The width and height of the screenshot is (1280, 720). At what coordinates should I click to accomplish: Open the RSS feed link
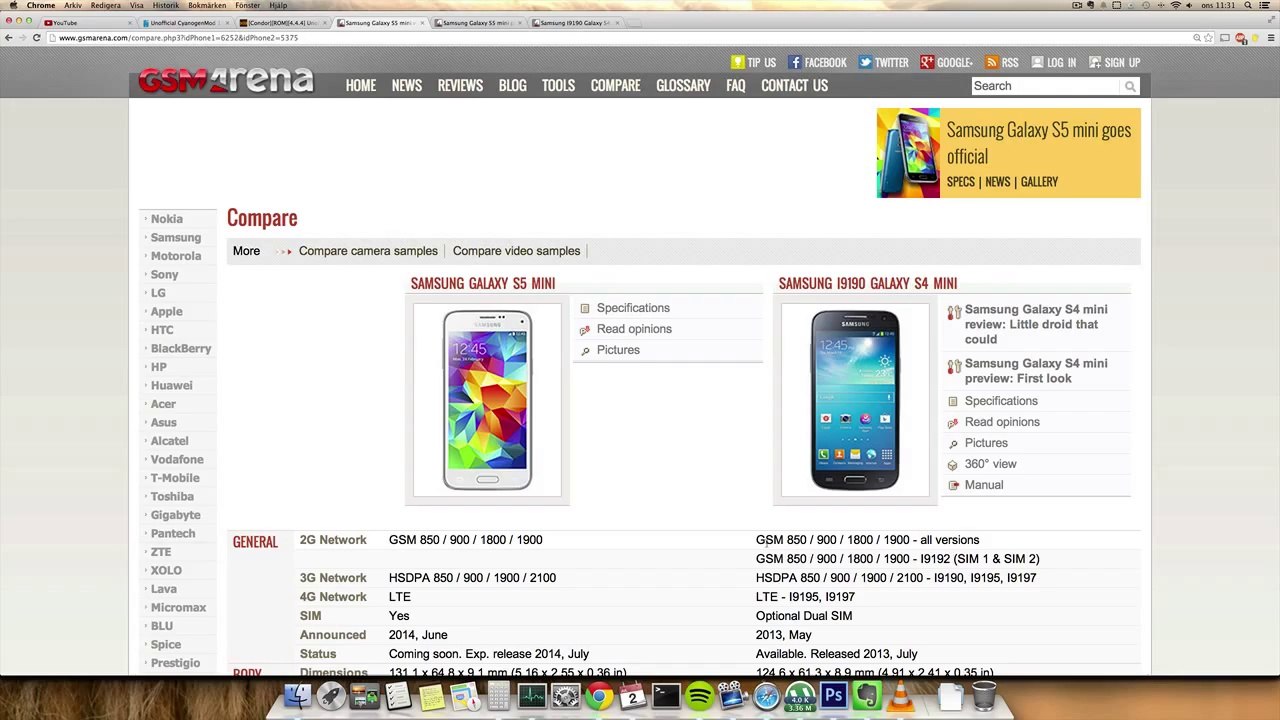pyautogui.click(x=1001, y=62)
